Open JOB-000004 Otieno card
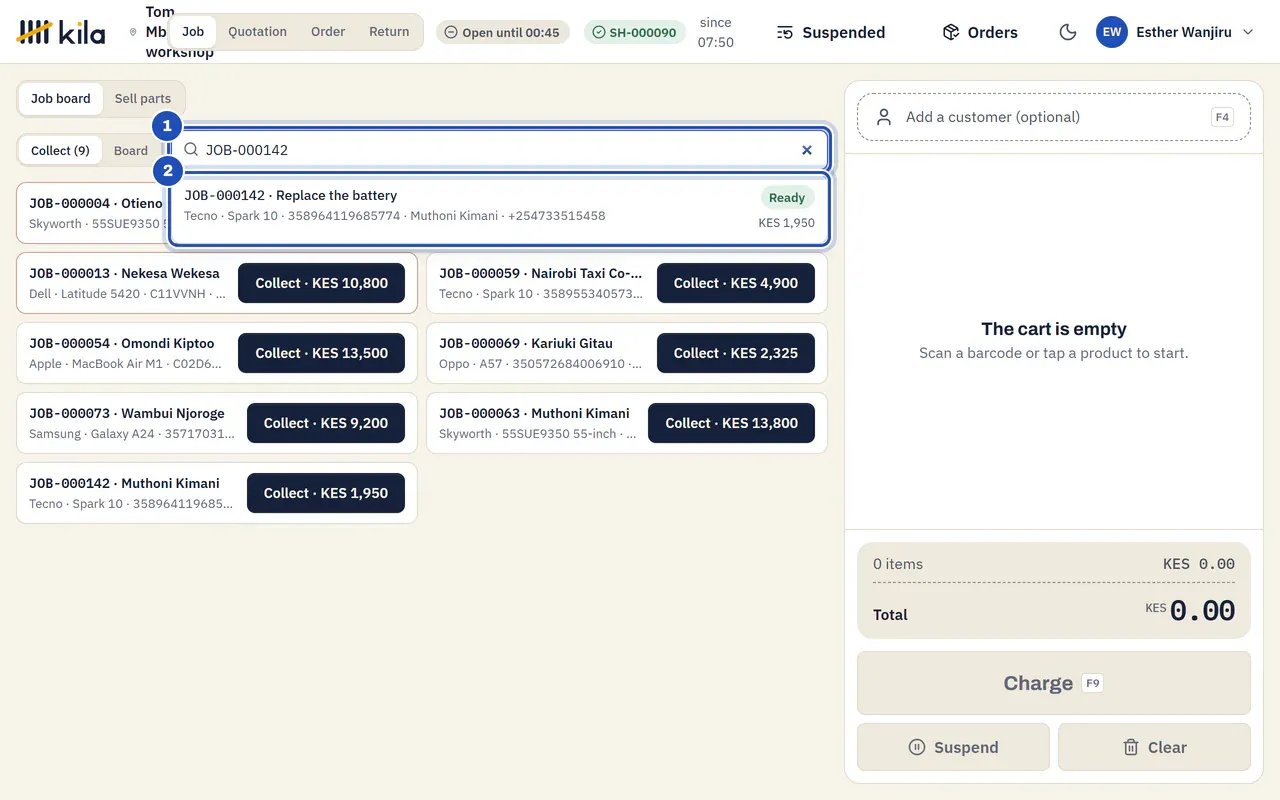Viewport: 1280px width, 800px height. (x=90, y=213)
